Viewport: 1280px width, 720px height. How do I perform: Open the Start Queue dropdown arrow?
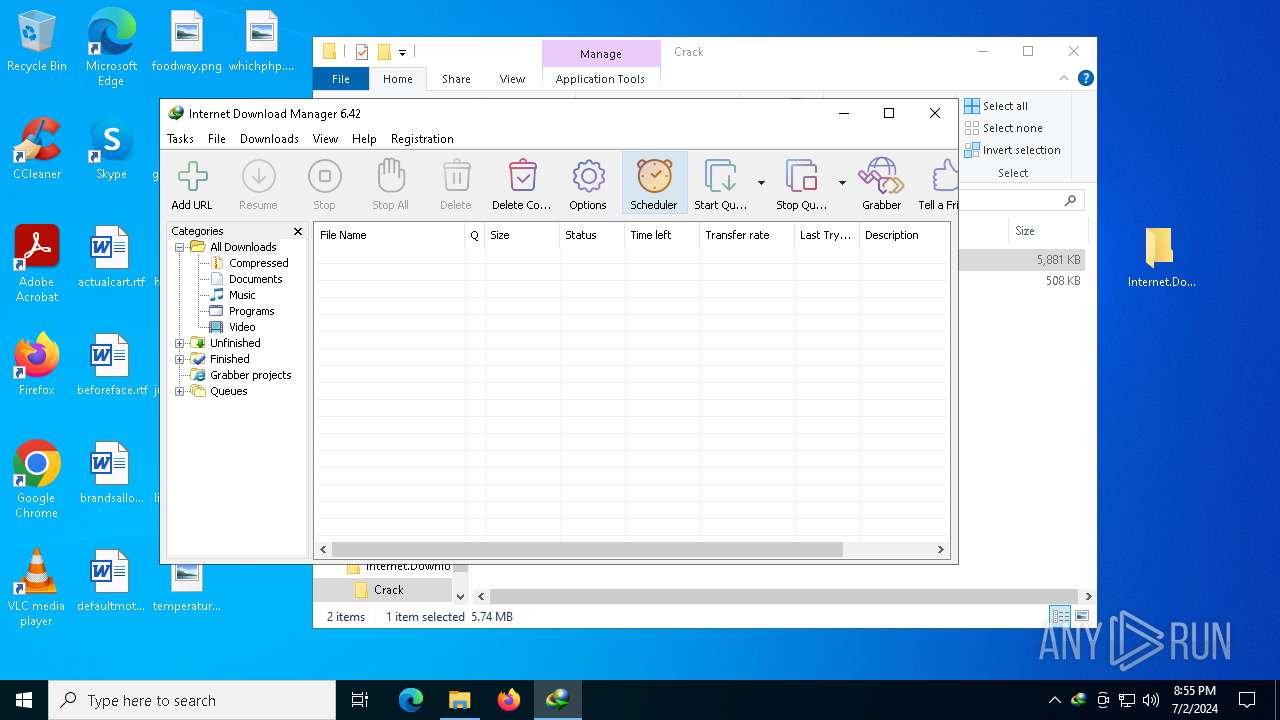[761, 183]
